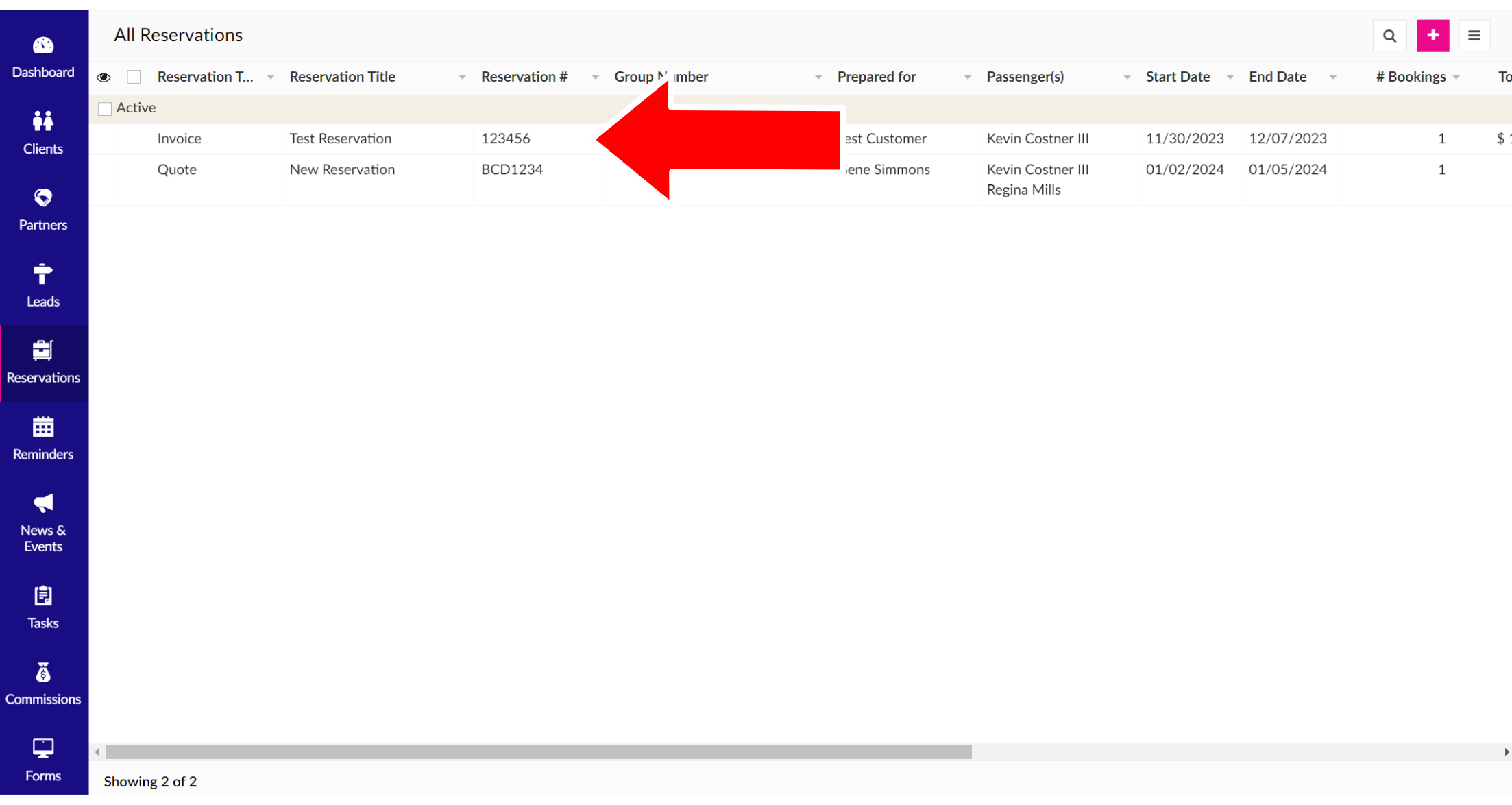Open the hamburger list menu button

click(1474, 36)
